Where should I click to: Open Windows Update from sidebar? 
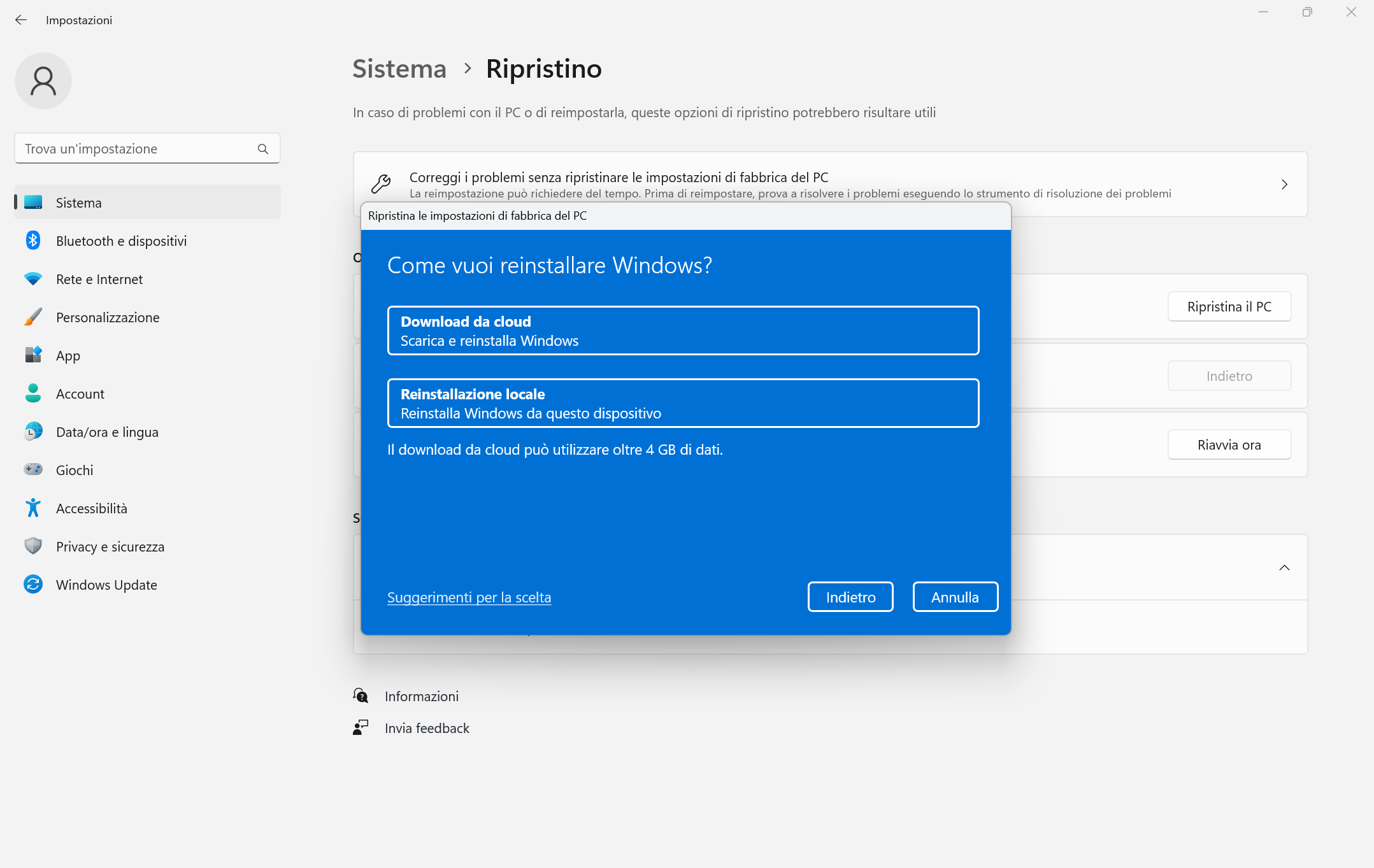106,585
